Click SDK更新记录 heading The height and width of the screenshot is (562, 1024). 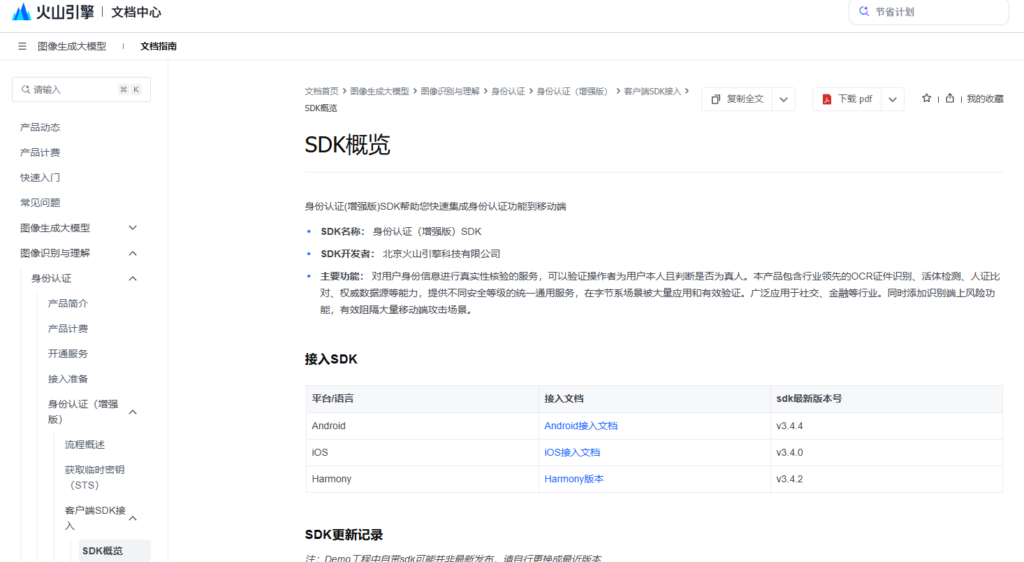(344, 535)
